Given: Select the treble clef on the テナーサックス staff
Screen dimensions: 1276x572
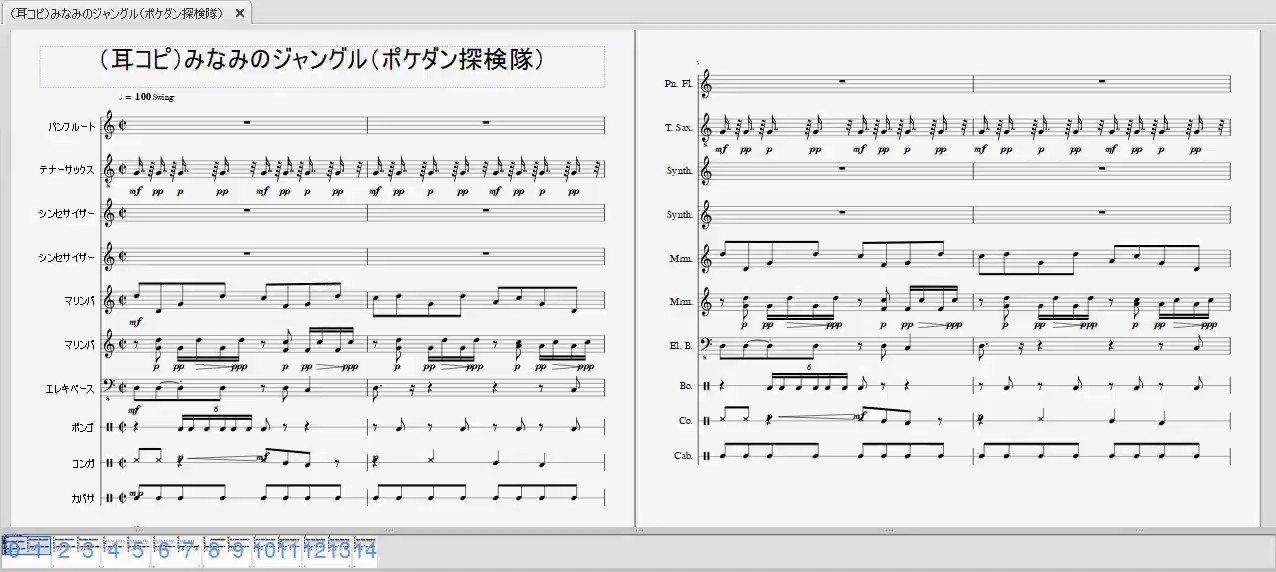Looking at the screenshot, I should pyautogui.click(x=109, y=169).
